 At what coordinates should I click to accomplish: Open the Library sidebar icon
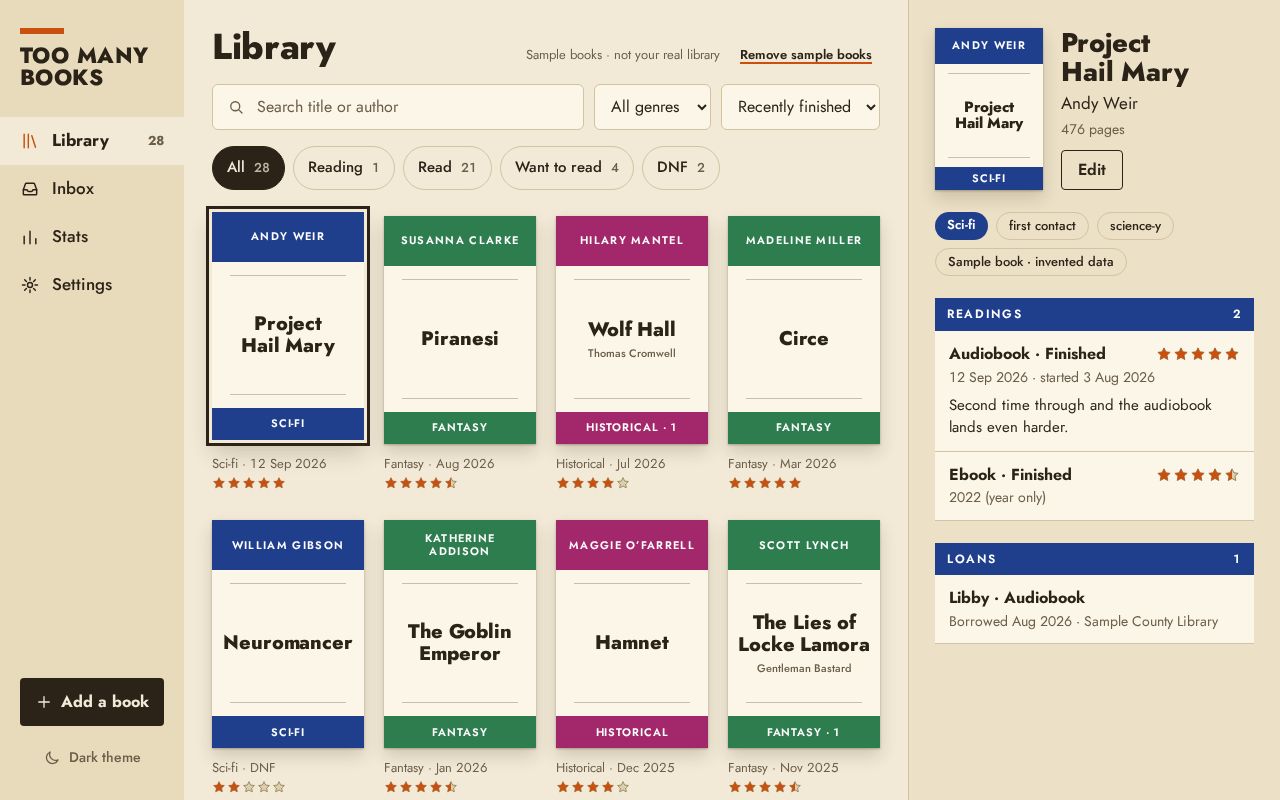pos(30,141)
